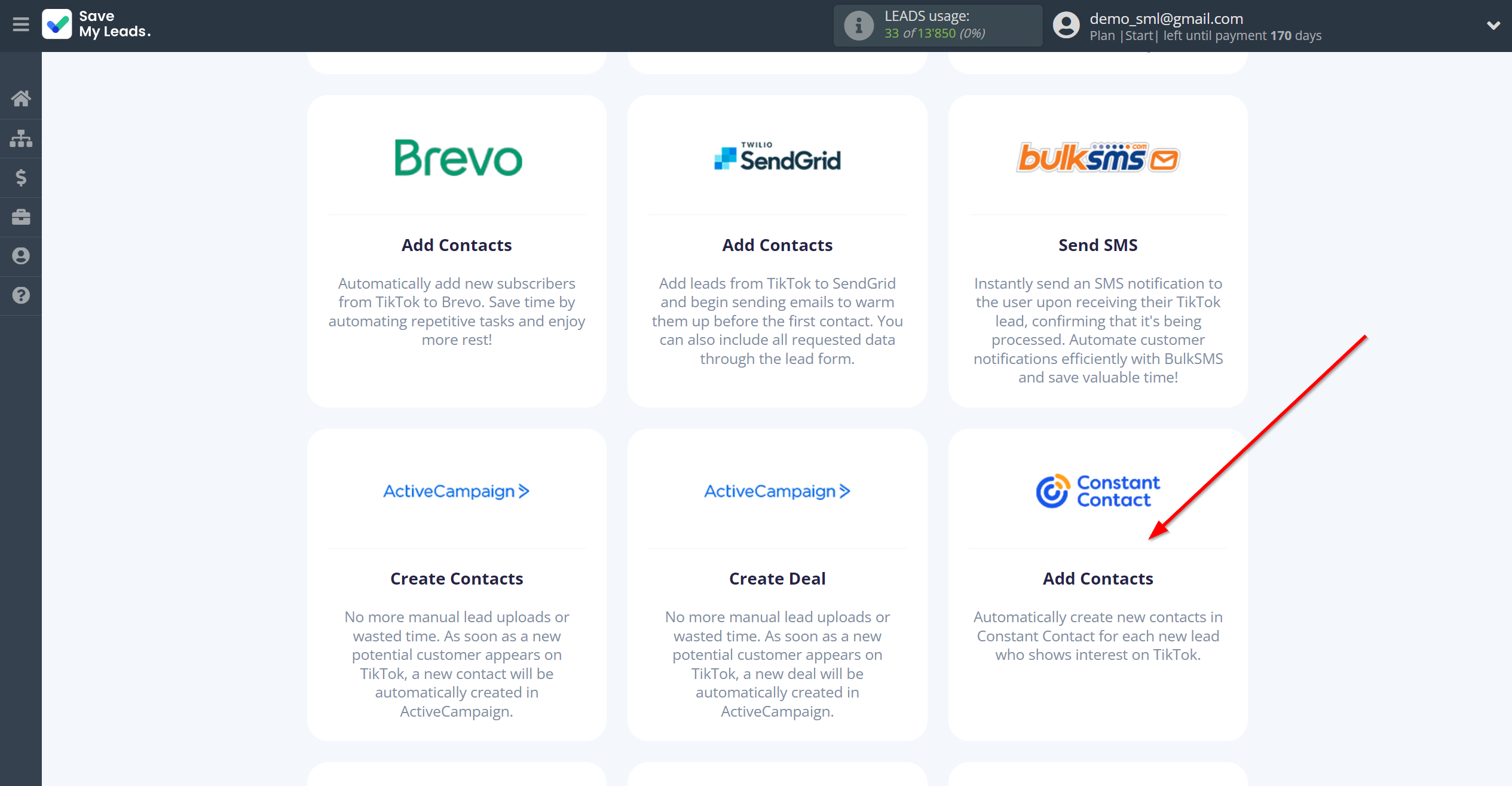This screenshot has width=1512, height=786.
Task: Select ActiveCampaign Create Deal title
Action: pyautogui.click(x=778, y=579)
